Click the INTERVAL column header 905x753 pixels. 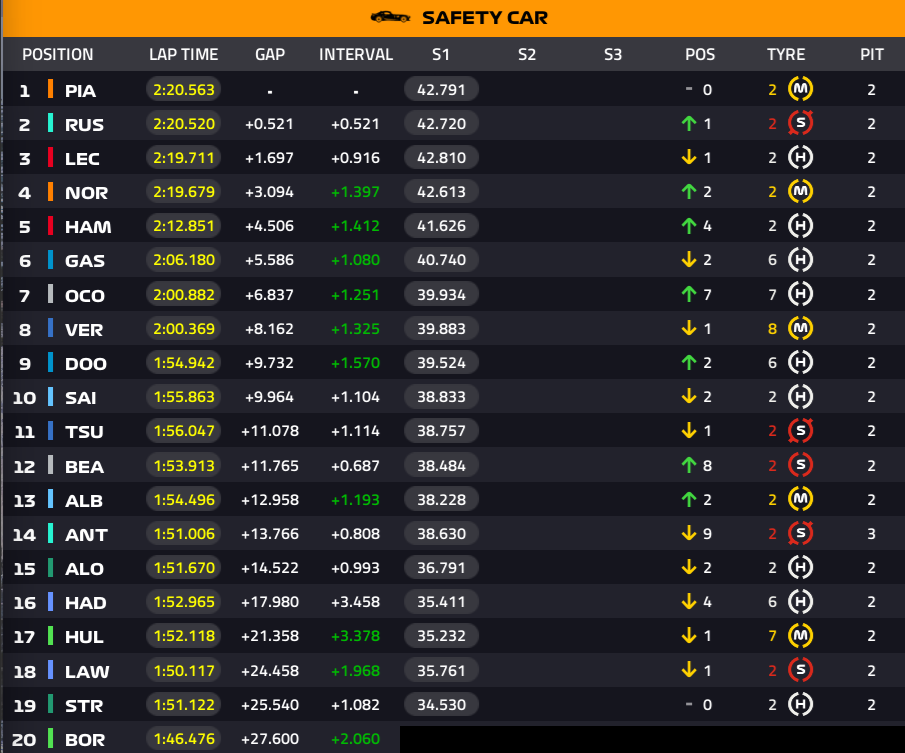click(x=356, y=55)
